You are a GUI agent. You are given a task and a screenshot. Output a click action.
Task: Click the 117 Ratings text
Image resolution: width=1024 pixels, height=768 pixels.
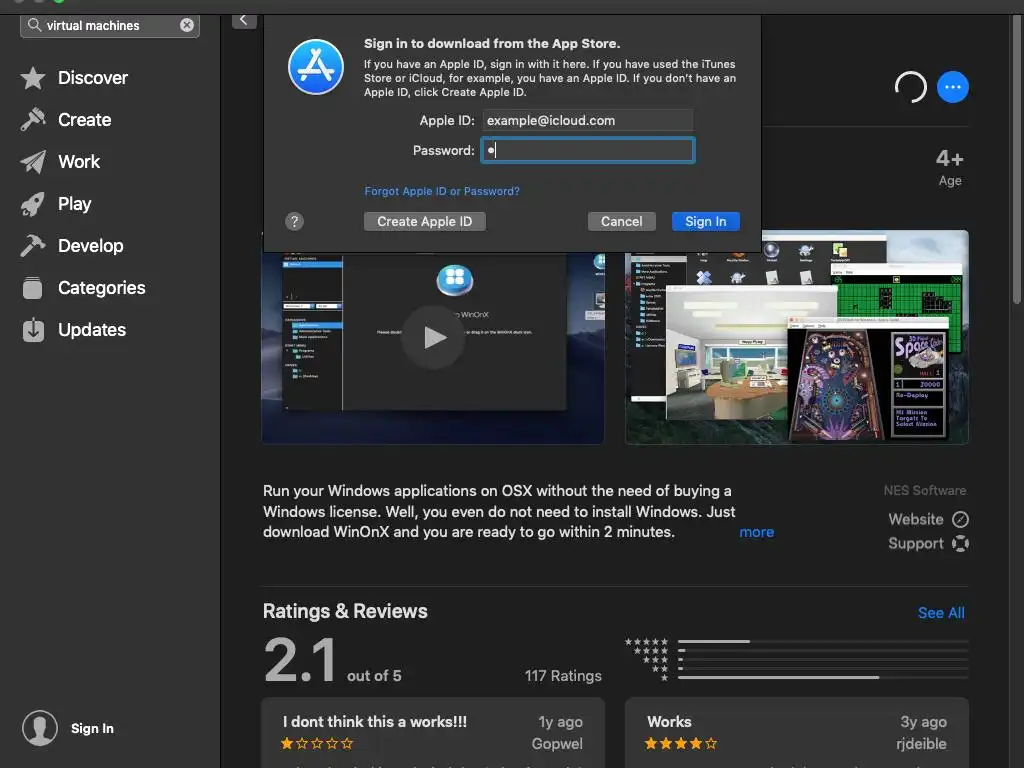coord(563,676)
